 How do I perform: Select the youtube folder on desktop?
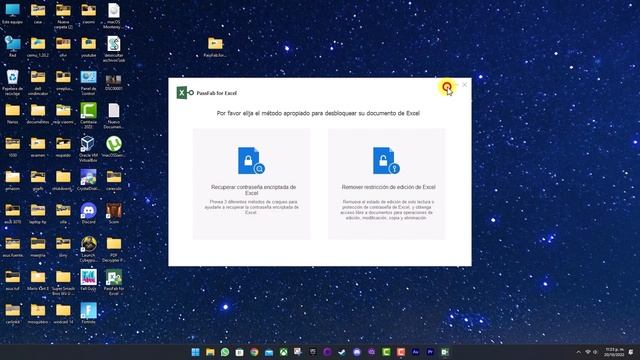tap(89, 47)
